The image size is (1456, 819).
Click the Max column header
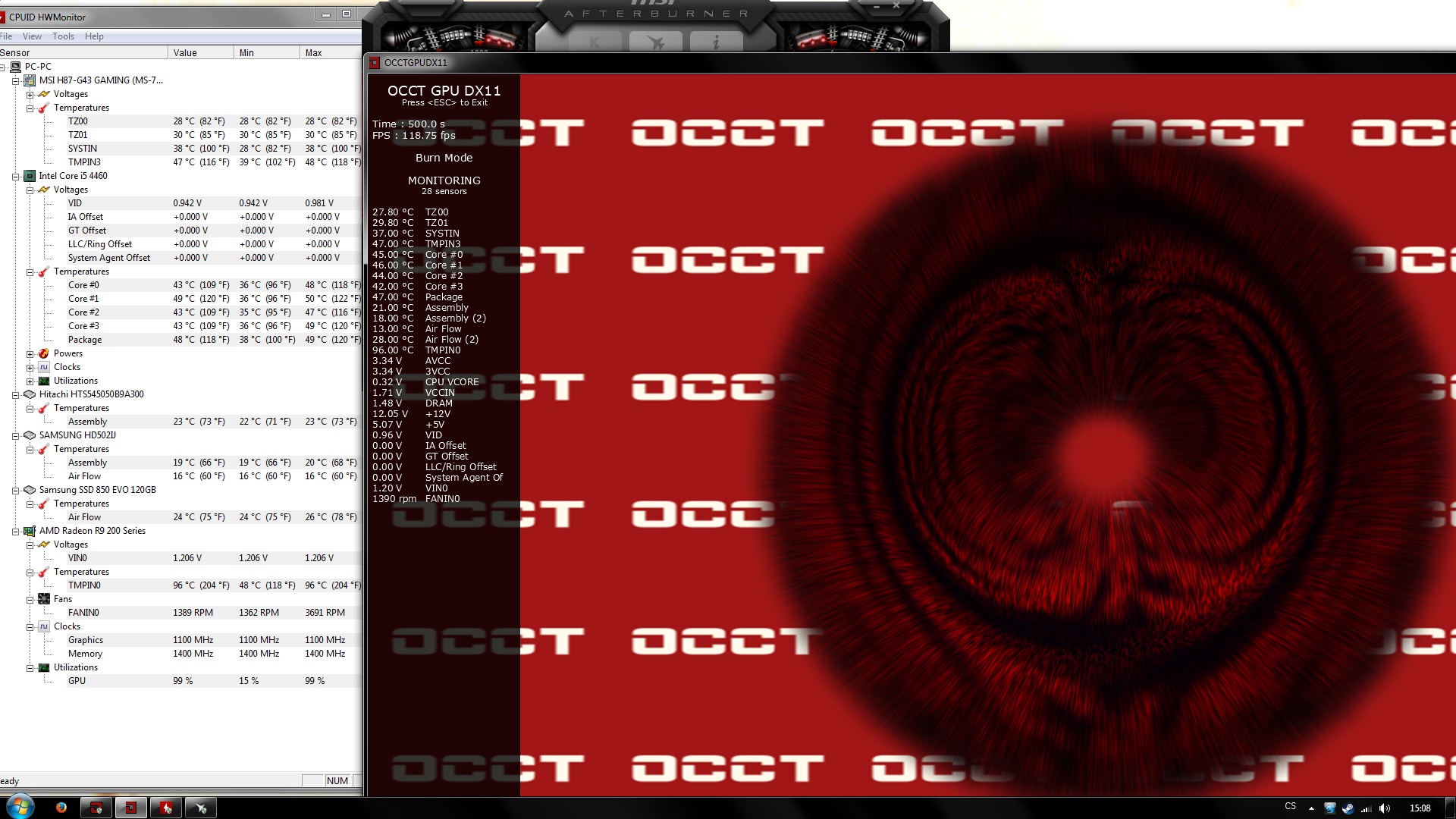pos(331,53)
